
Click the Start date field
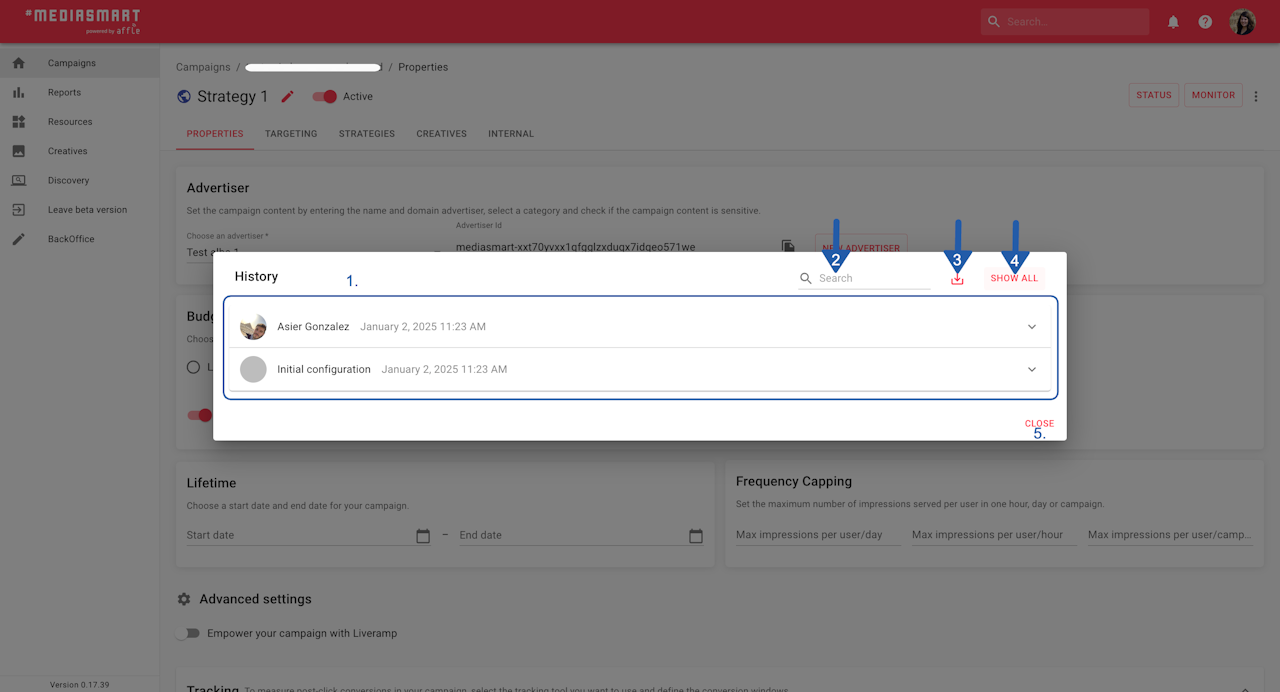pos(300,535)
